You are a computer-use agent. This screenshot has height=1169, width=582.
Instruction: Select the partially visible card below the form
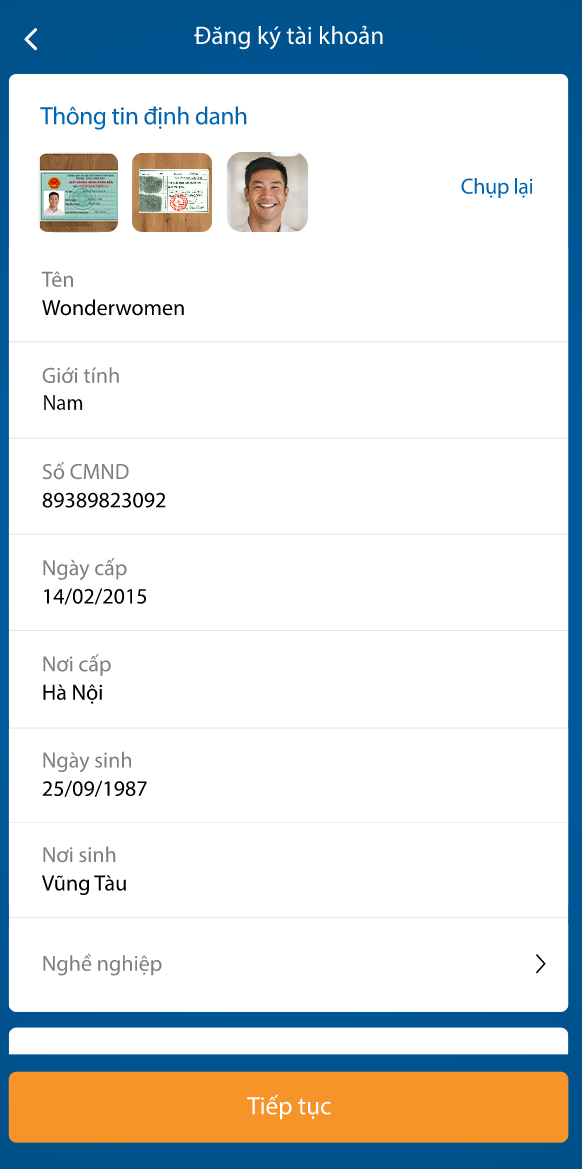coord(290,1043)
